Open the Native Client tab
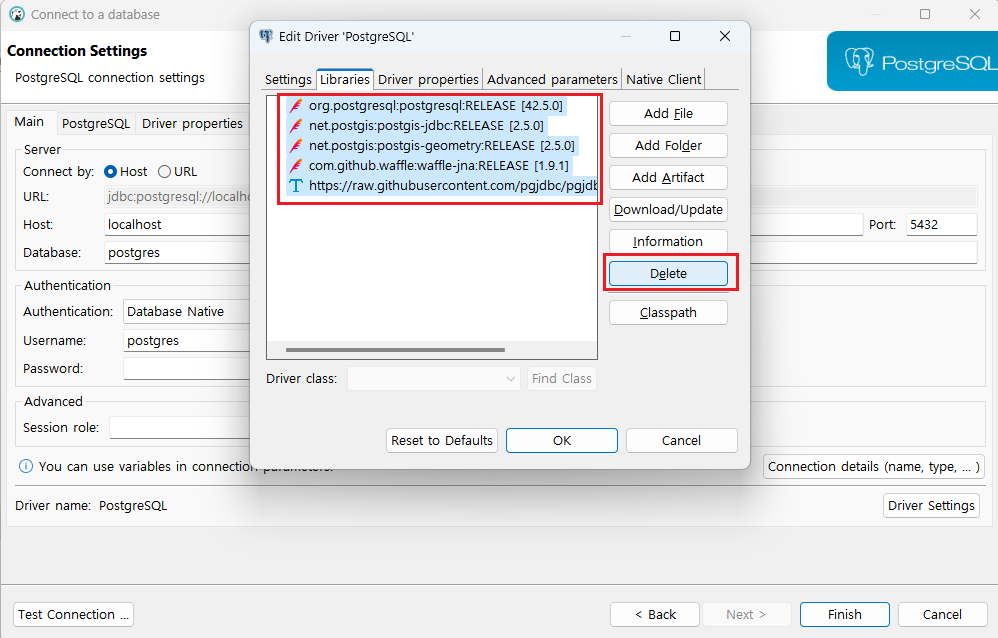998x638 pixels. click(x=663, y=80)
